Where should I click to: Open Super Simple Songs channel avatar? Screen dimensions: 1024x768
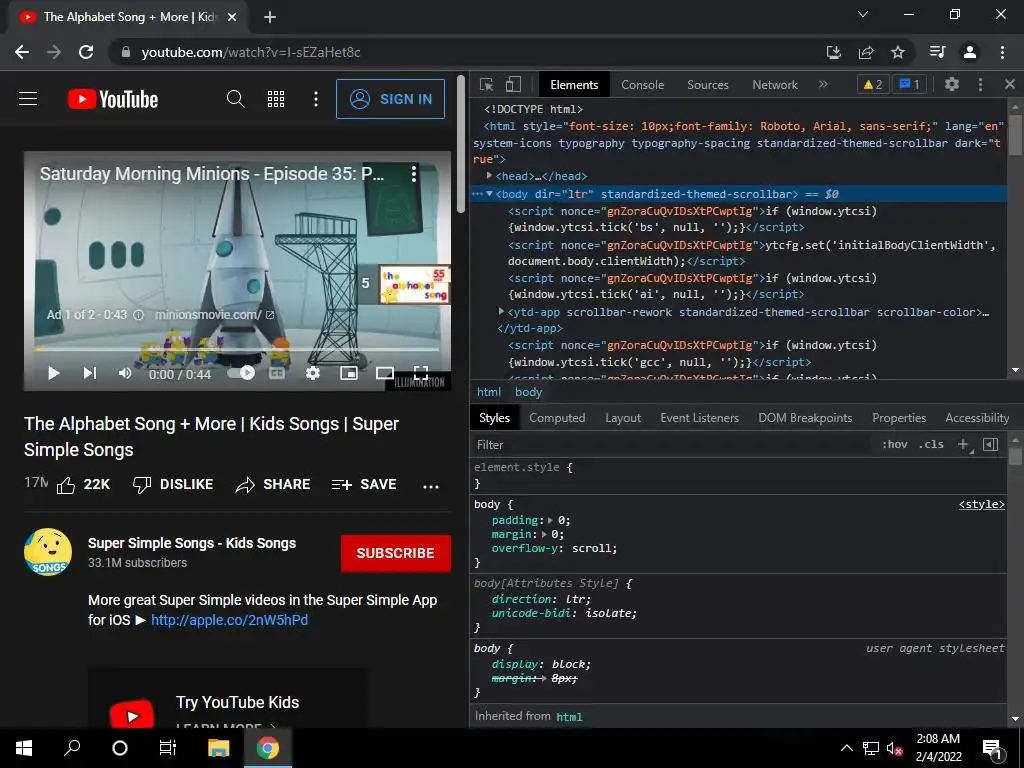pyautogui.click(x=48, y=552)
